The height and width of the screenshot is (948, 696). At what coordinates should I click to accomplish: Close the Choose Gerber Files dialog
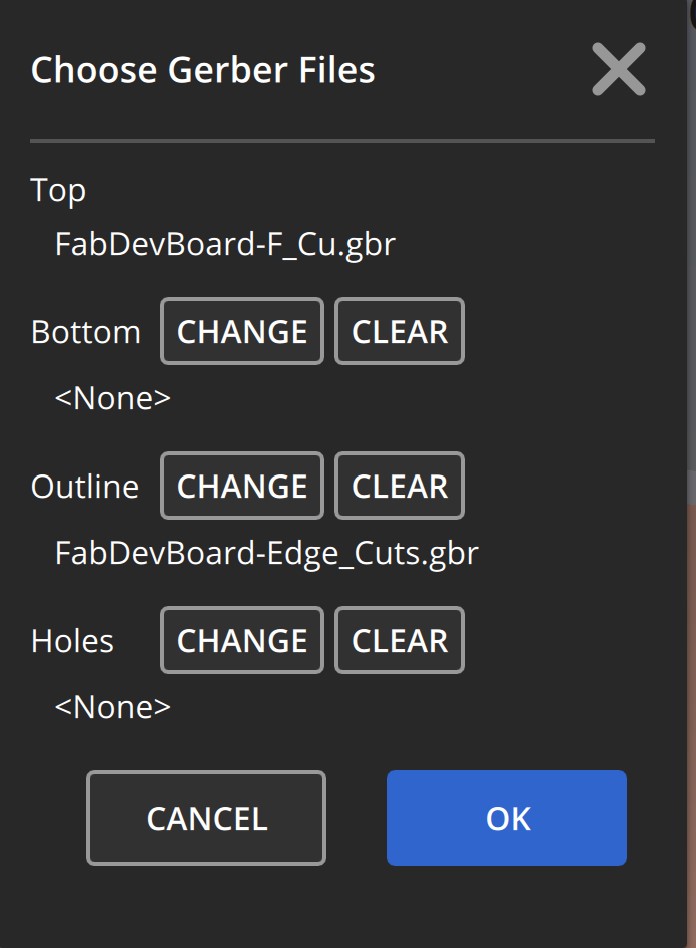click(618, 70)
